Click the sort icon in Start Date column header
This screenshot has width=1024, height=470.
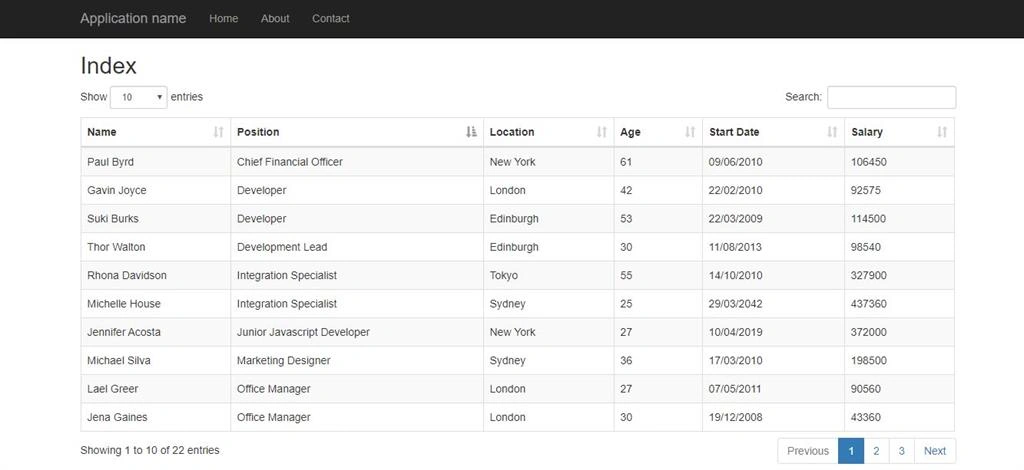coord(833,132)
